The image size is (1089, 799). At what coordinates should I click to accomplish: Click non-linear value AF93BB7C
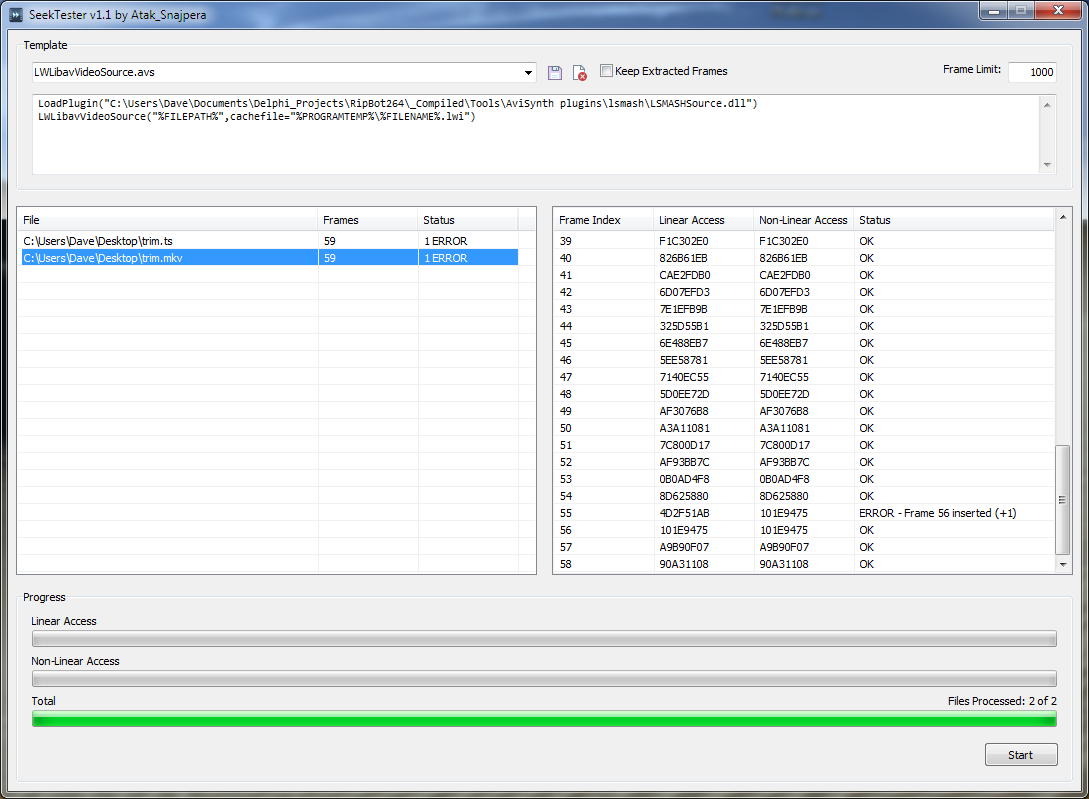coord(784,462)
